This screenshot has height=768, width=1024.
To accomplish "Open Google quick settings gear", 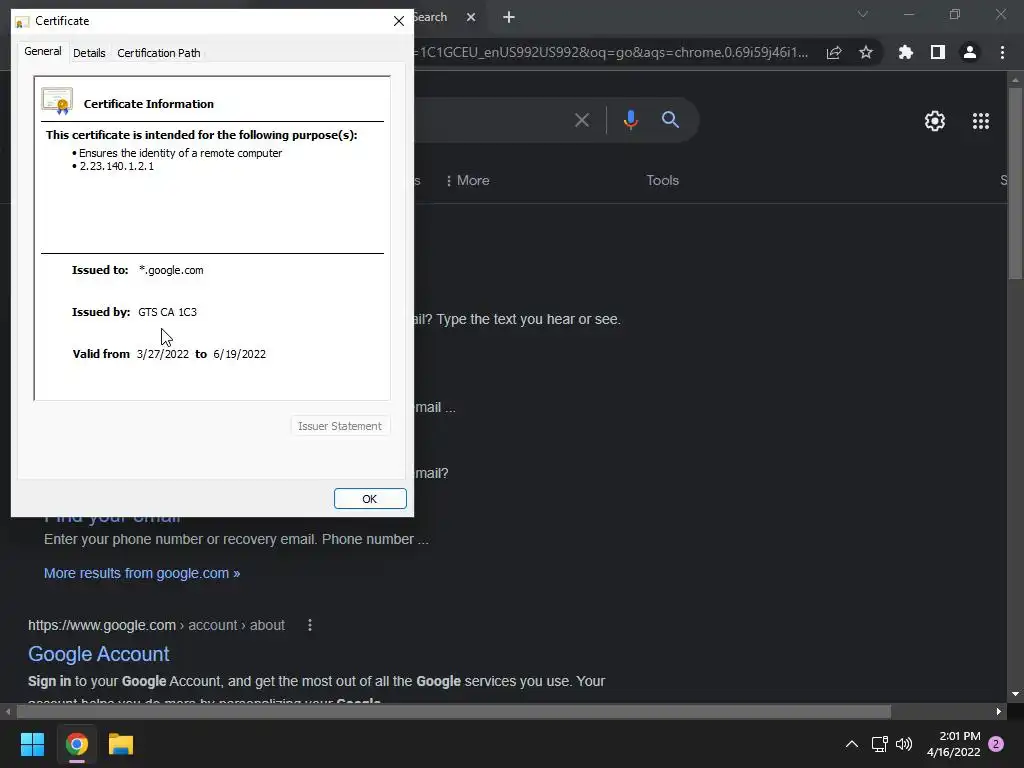I will (935, 121).
